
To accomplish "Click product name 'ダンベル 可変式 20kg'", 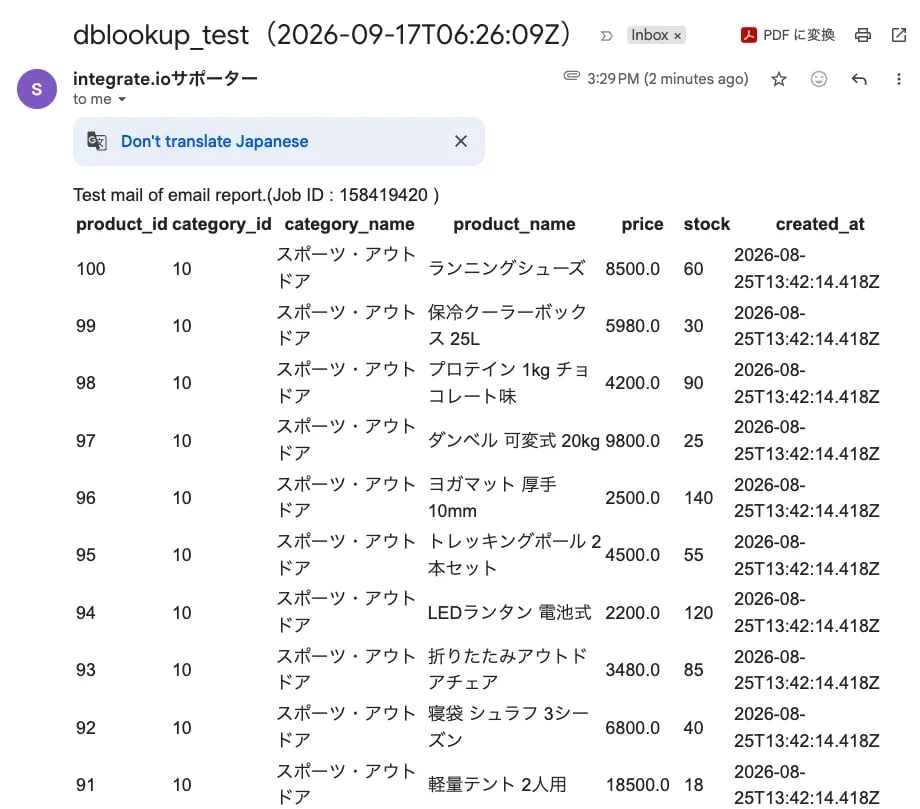I will click(x=513, y=440).
